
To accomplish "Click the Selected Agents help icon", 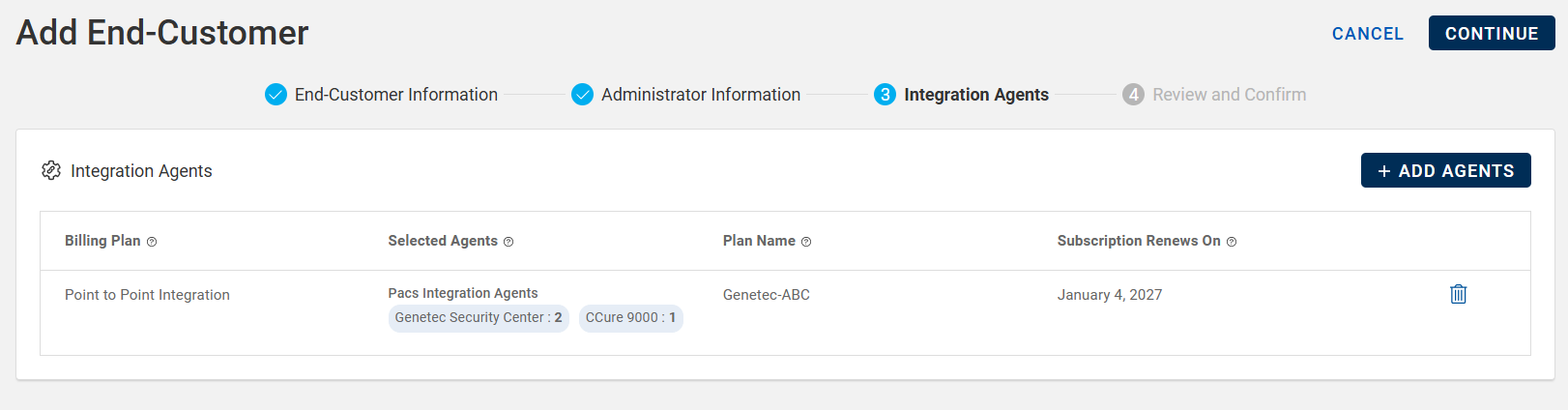I will tap(508, 242).
